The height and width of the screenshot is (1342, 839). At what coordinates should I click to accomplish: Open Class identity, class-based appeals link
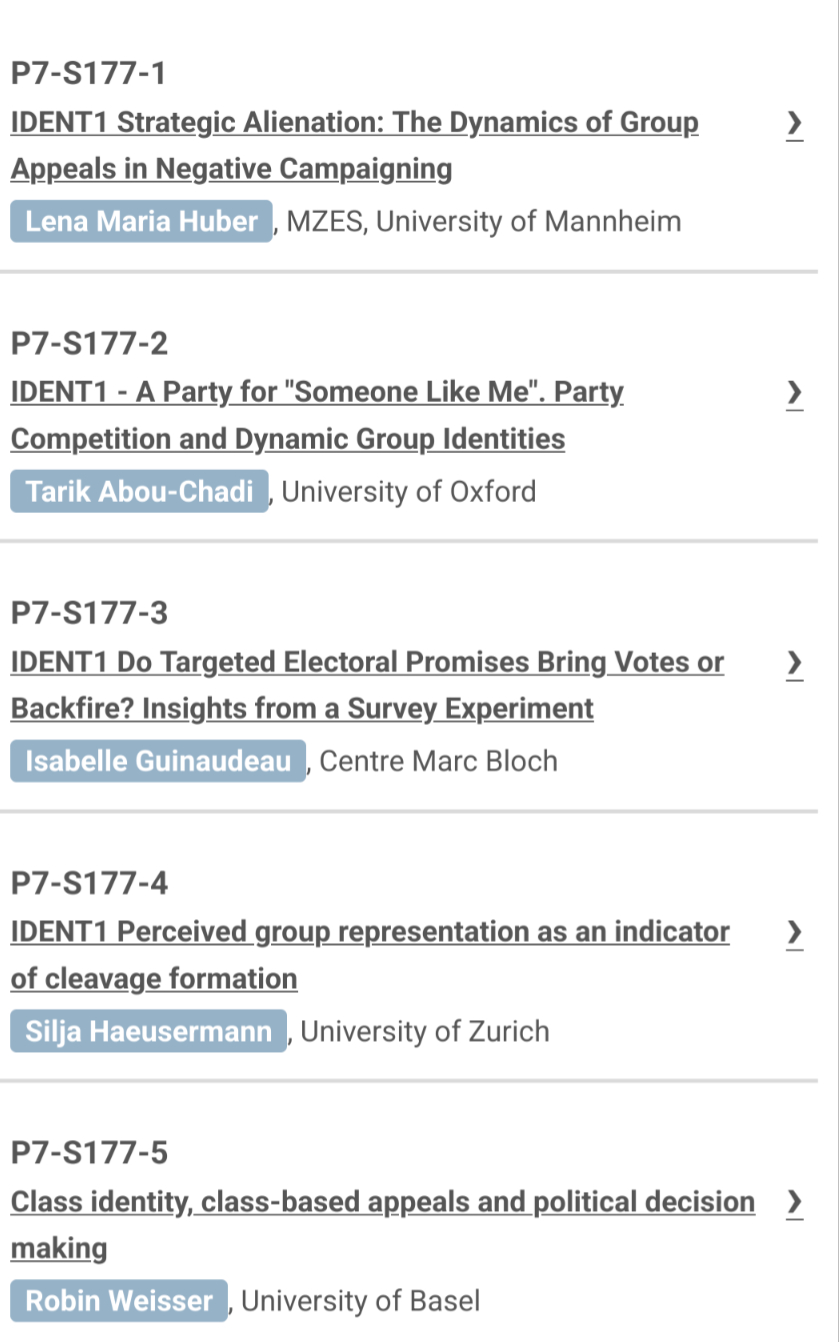pos(382,1202)
